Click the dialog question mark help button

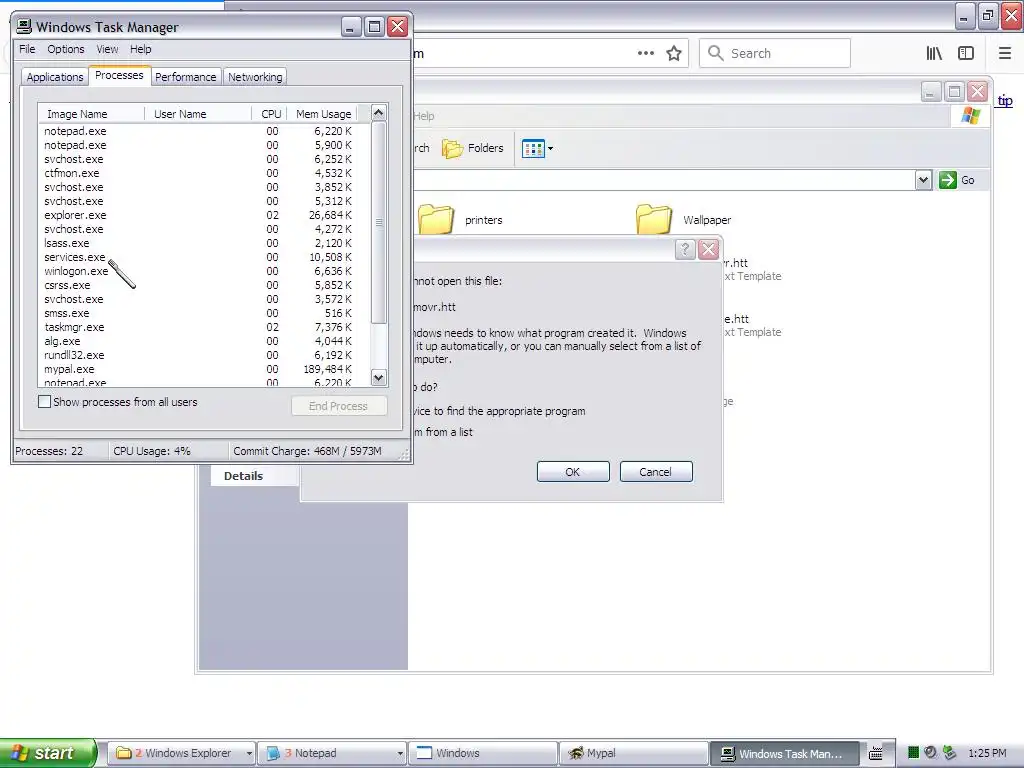point(684,249)
